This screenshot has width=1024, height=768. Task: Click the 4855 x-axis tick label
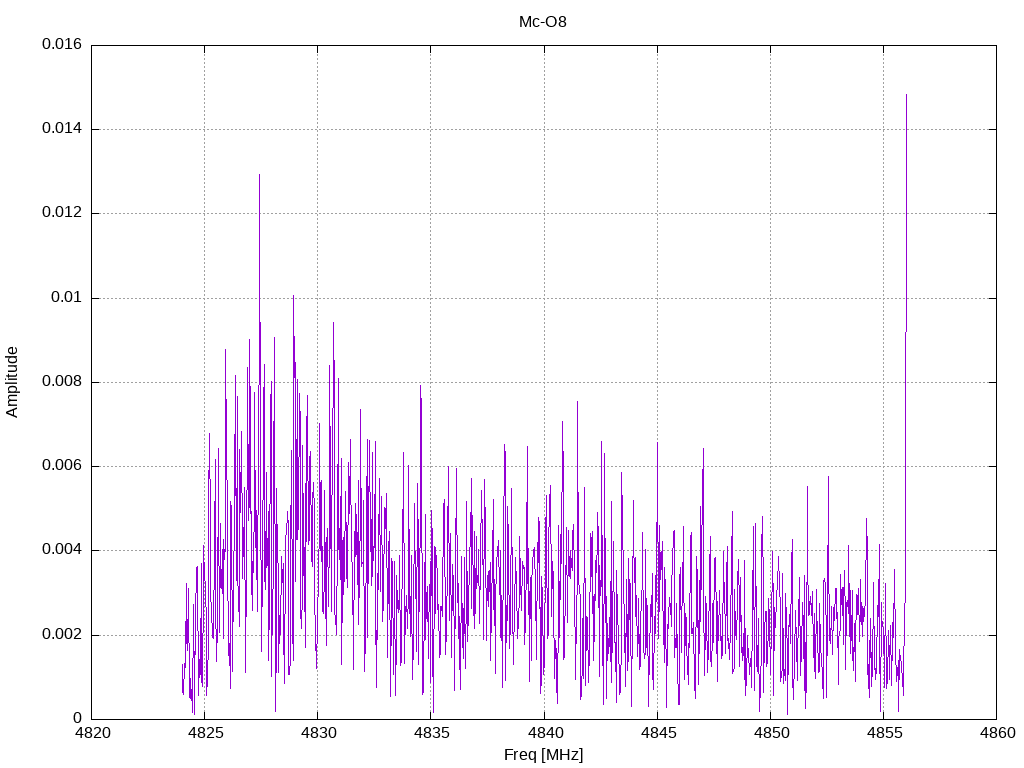(x=884, y=733)
